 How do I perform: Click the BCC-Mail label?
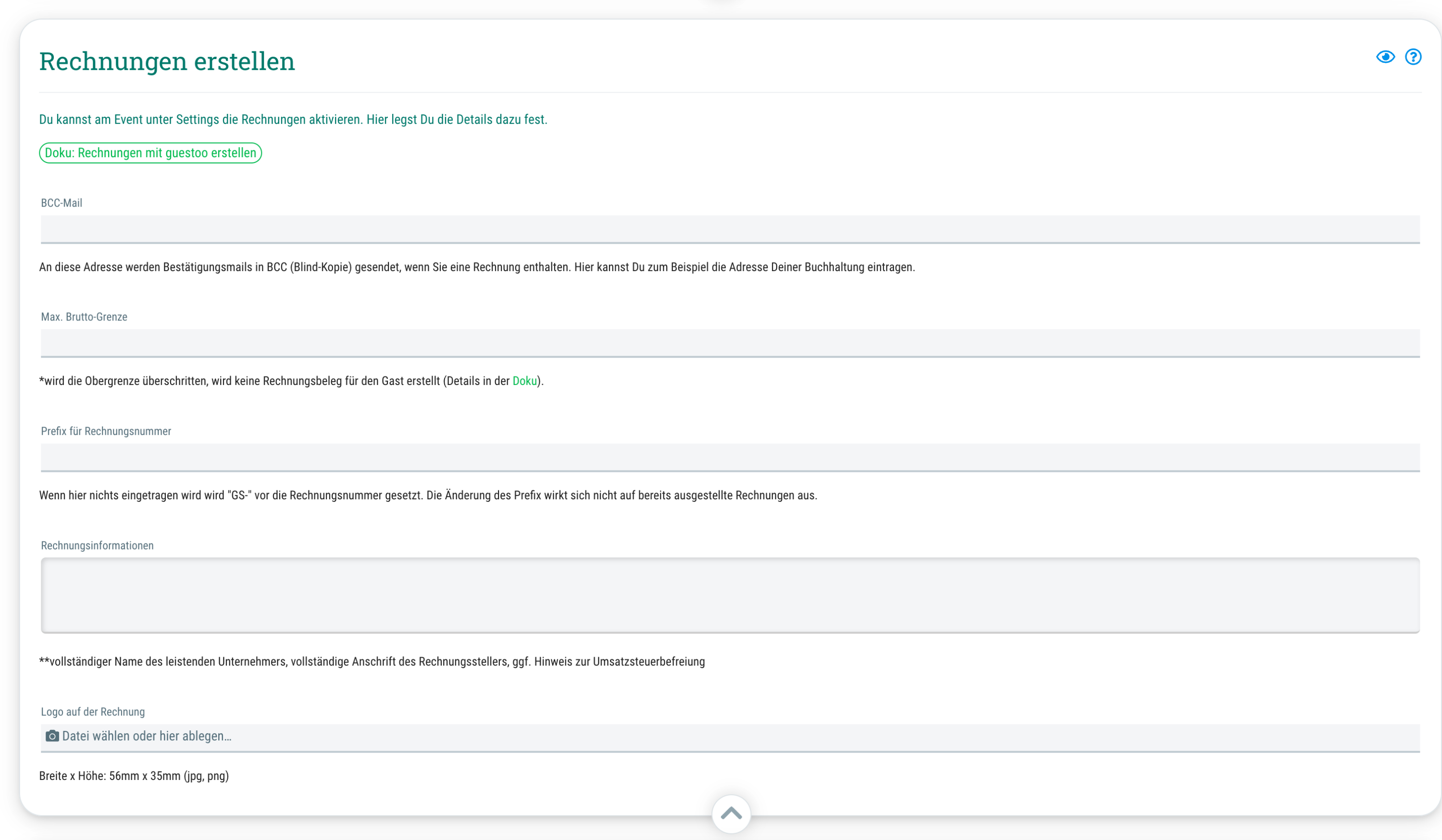[62, 203]
